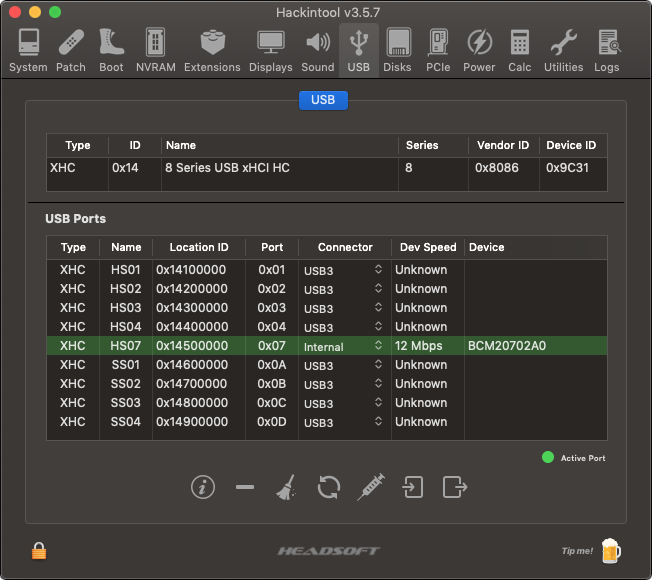Select the HS03 port name cell

126,308
